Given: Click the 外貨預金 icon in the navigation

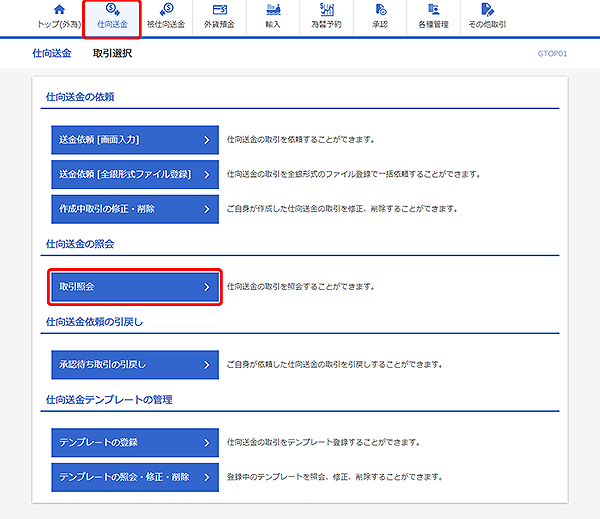Looking at the screenshot, I should coord(220,9).
